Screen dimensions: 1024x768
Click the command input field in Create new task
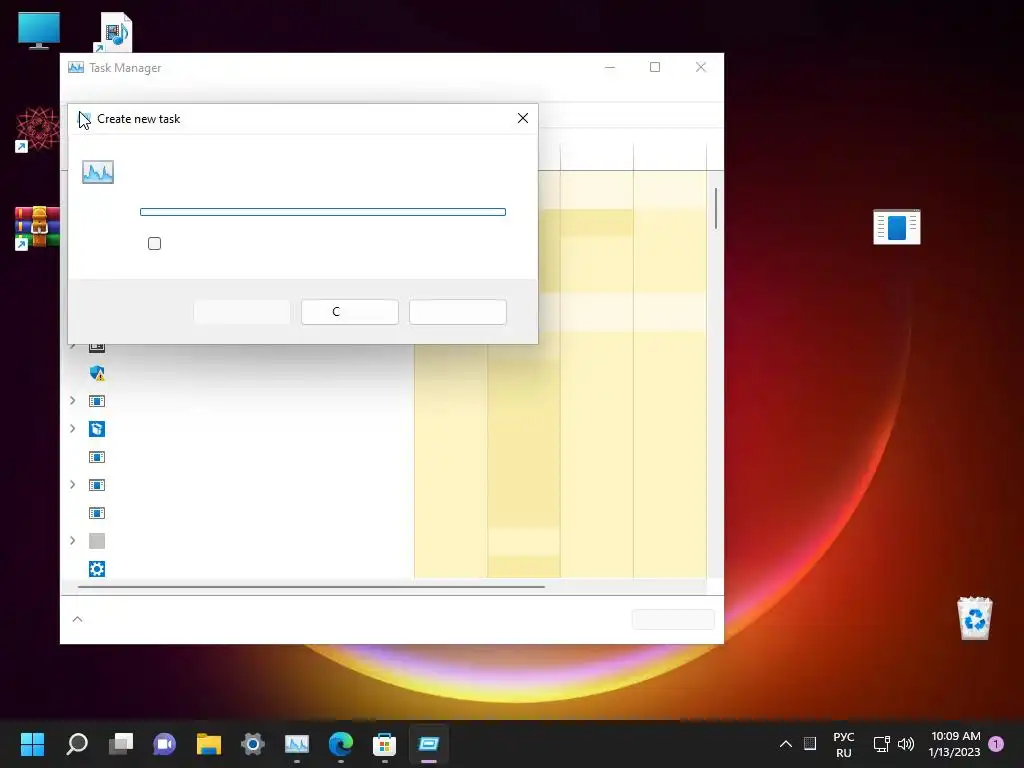tap(323, 212)
